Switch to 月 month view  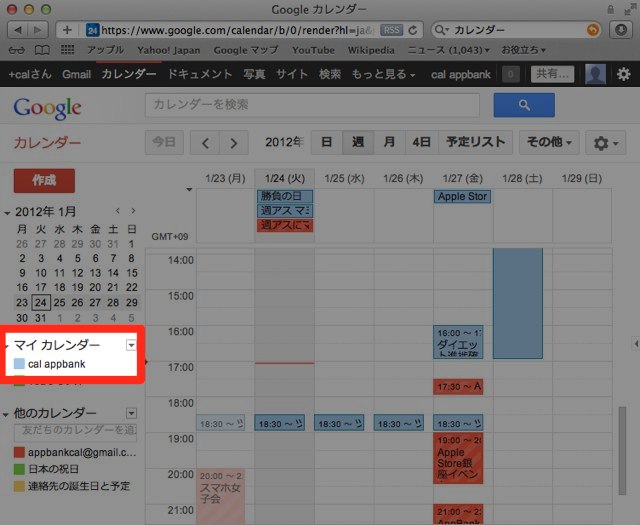[x=389, y=142]
